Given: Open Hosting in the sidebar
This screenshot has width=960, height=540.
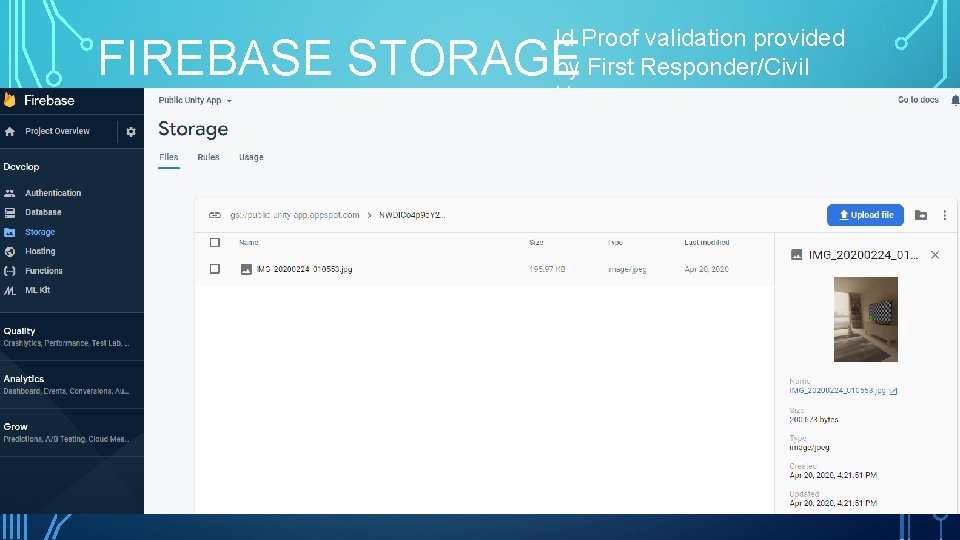Looking at the screenshot, I should point(40,252).
